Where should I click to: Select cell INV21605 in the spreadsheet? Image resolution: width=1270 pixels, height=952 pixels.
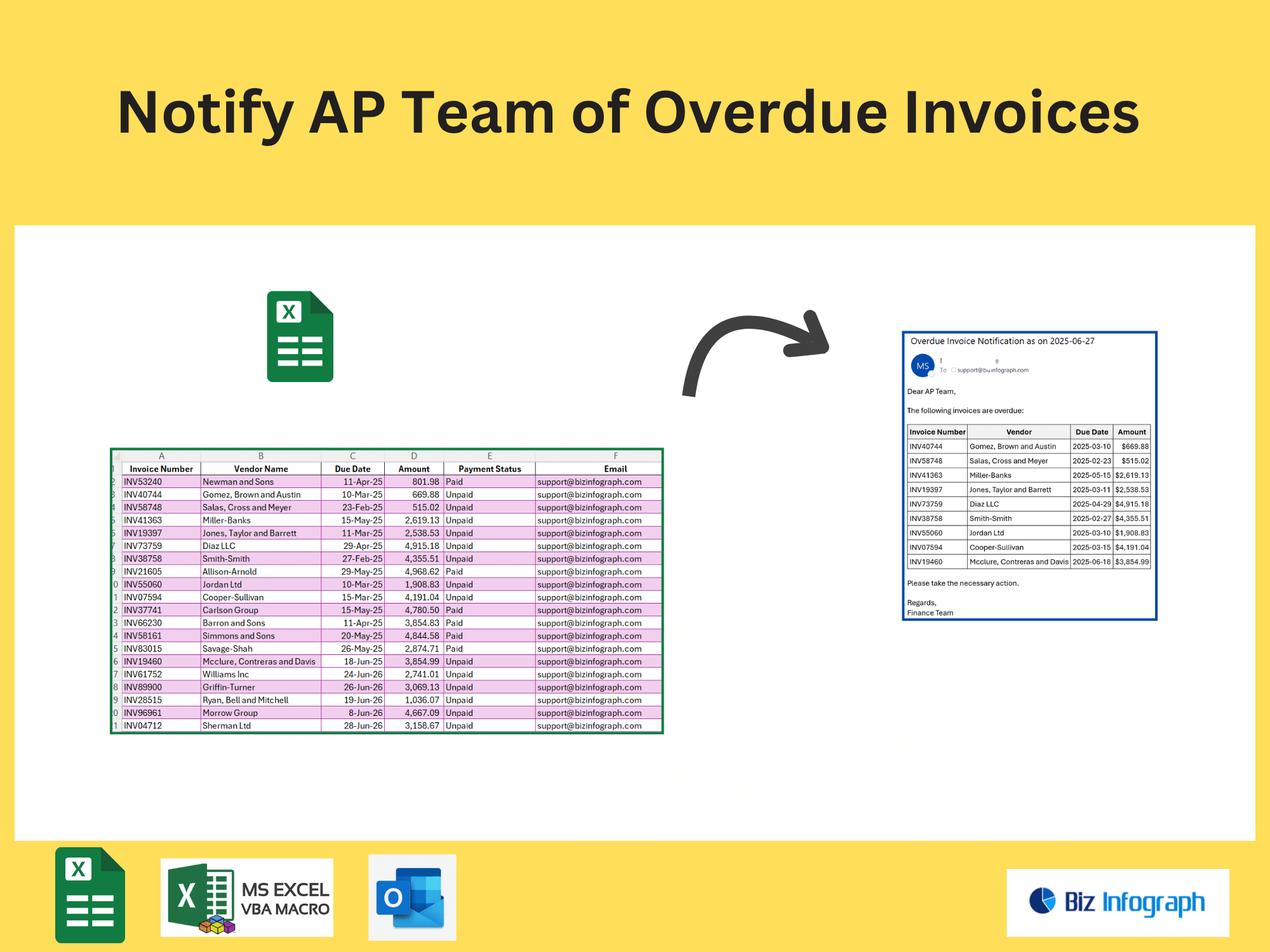tap(161, 571)
